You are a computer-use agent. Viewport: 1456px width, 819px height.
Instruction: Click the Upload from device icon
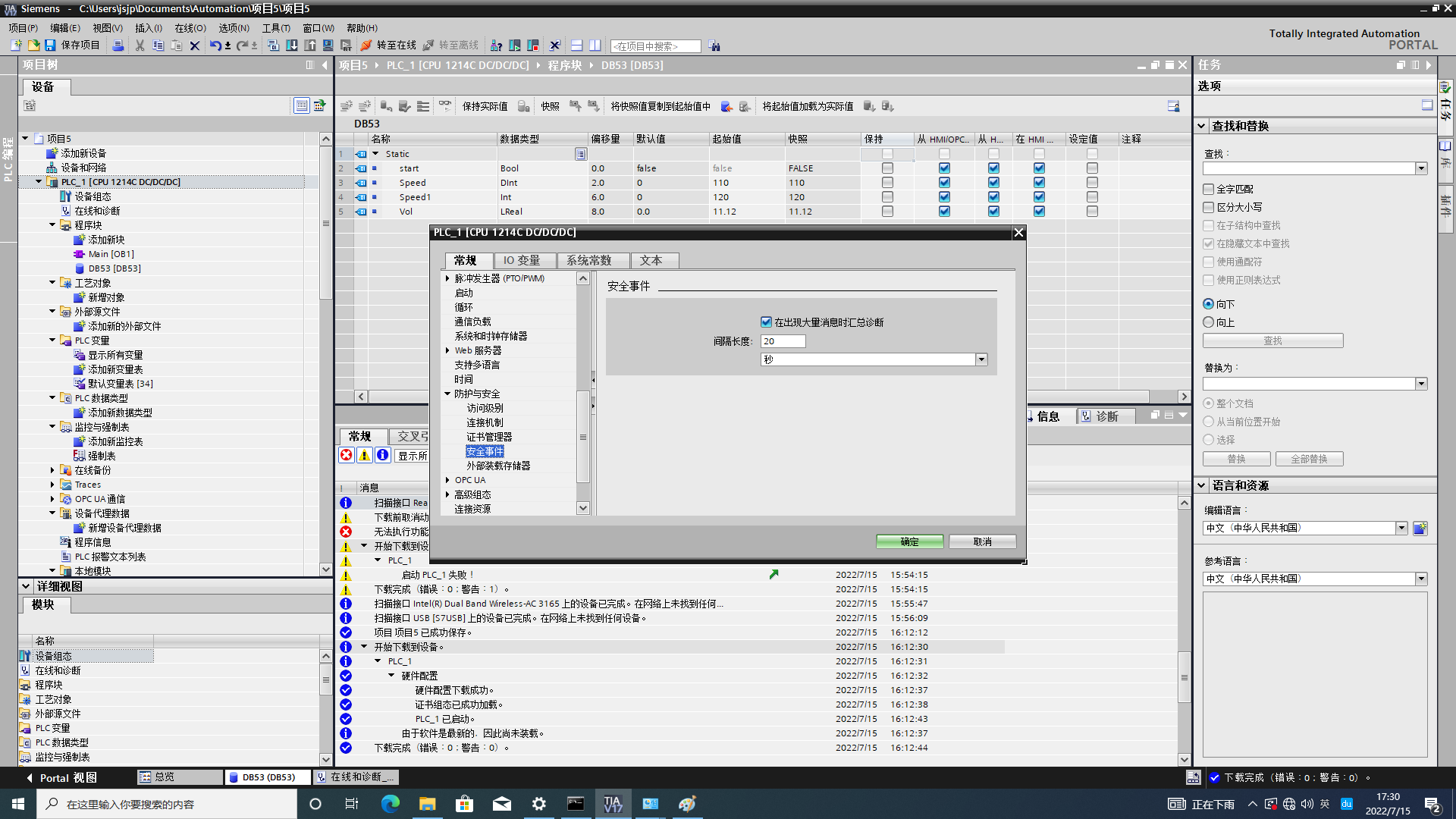(x=310, y=45)
